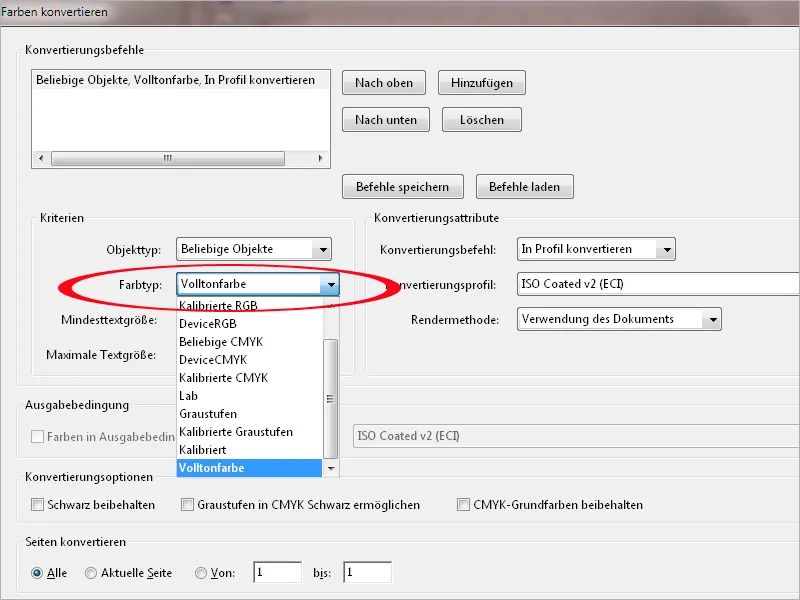
Task: Enable "CMYK-Grundfarben beibehalten"
Action: click(x=463, y=505)
